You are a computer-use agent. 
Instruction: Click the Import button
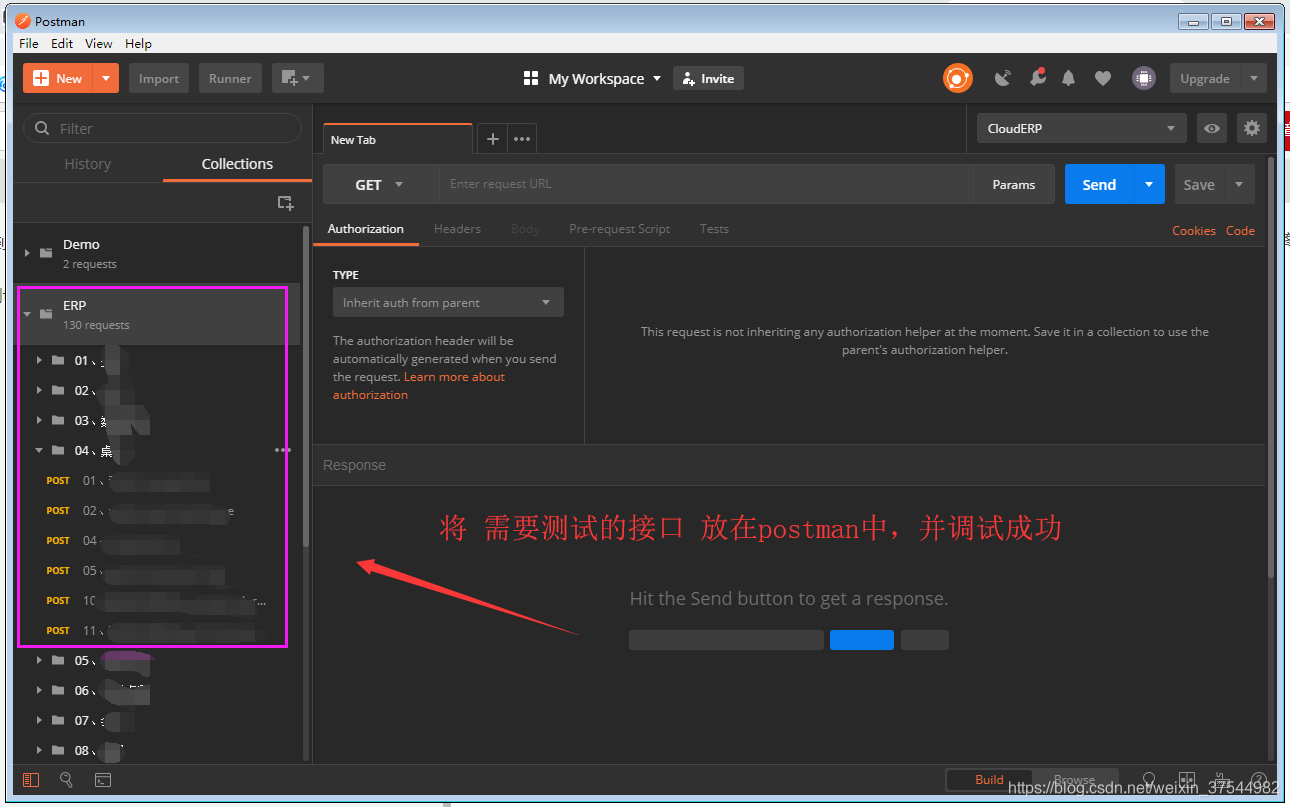pyautogui.click(x=159, y=78)
